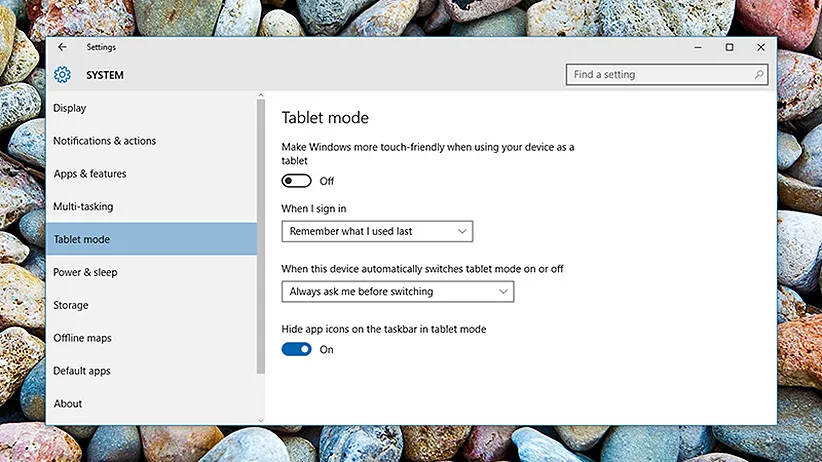Expand 'Always ask me before switching' dropdown
The image size is (822, 462).
(398, 292)
